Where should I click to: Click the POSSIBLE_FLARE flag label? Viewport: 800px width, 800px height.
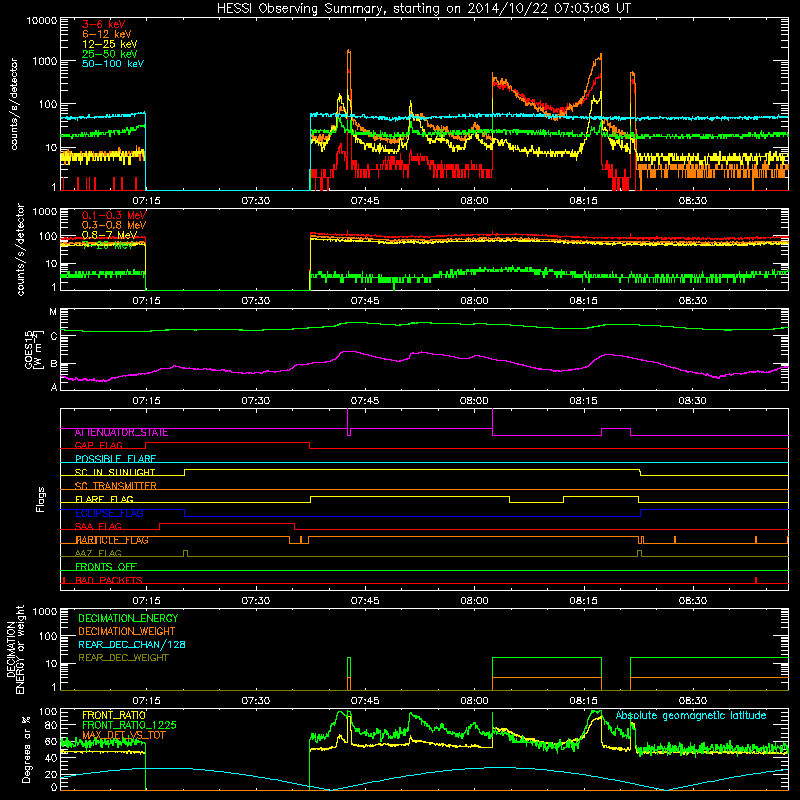(x=115, y=459)
